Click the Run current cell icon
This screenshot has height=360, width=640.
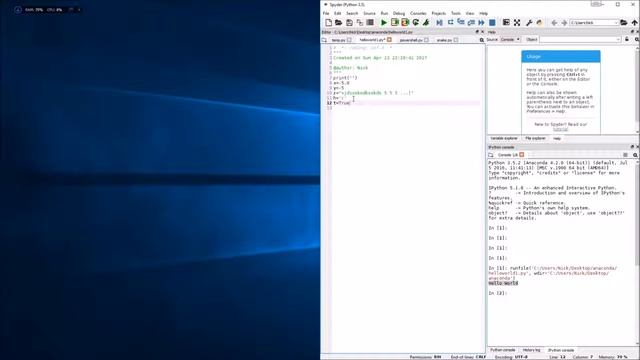point(395,23)
